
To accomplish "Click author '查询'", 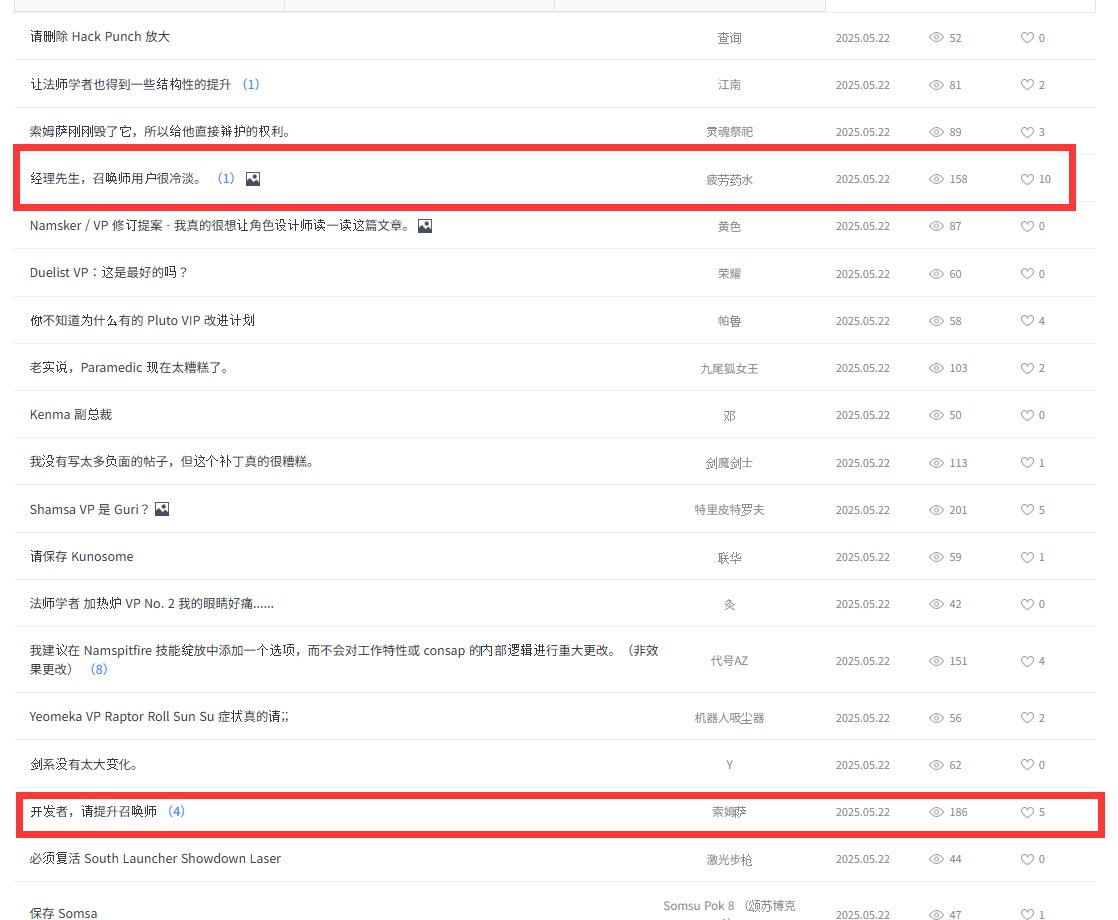I will [x=729, y=38].
